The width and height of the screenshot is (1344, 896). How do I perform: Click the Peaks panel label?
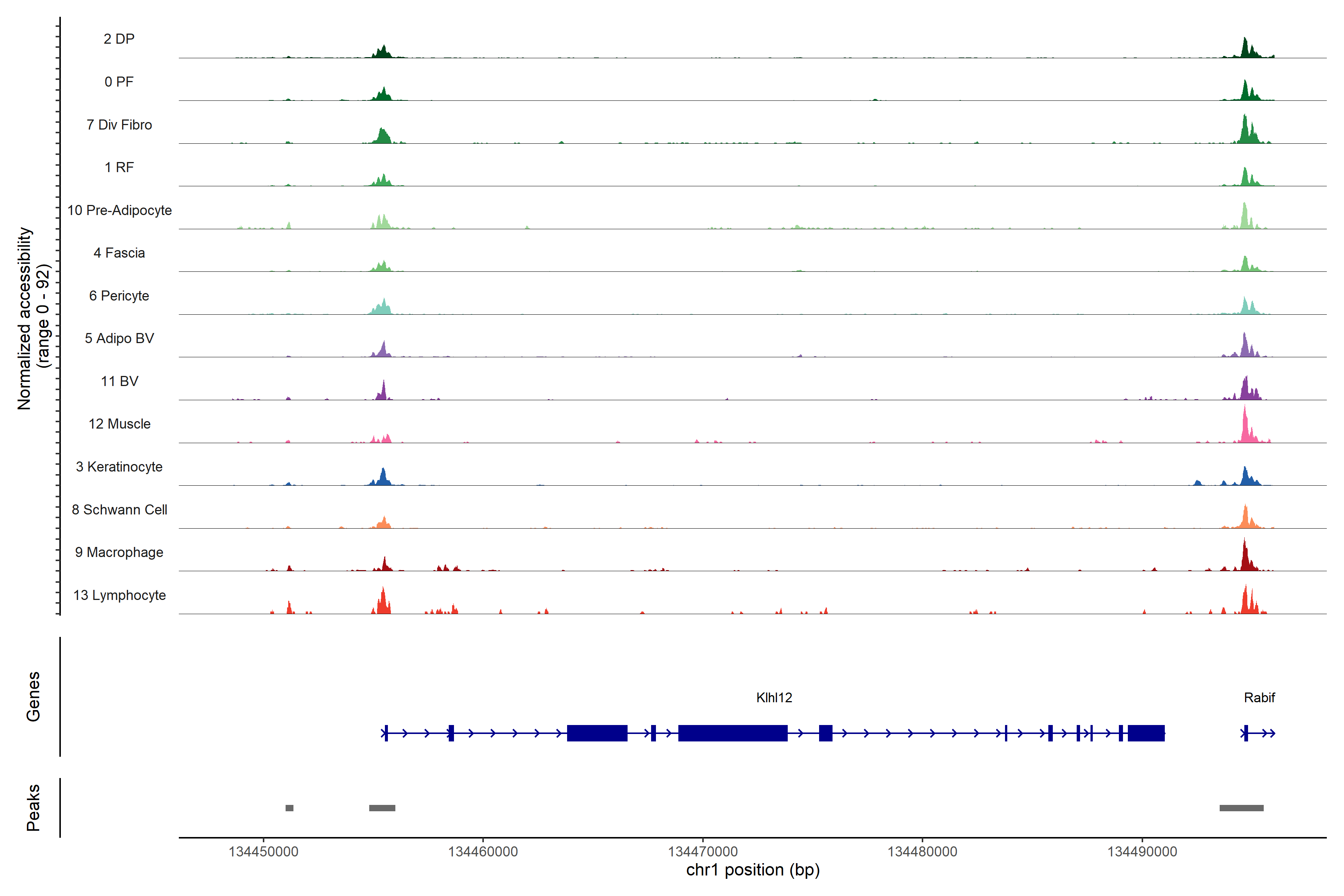tap(33, 808)
